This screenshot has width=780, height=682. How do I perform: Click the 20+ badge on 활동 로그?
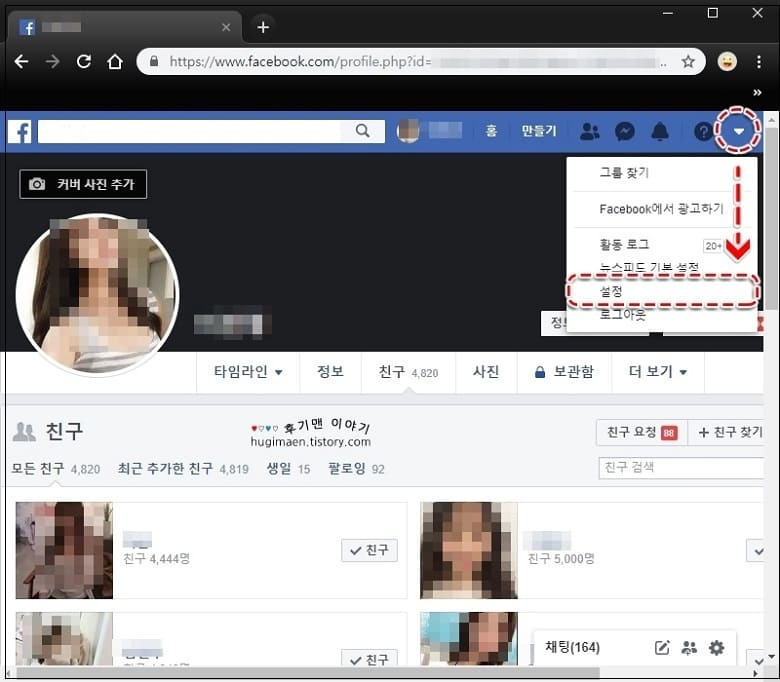pos(713,246)
